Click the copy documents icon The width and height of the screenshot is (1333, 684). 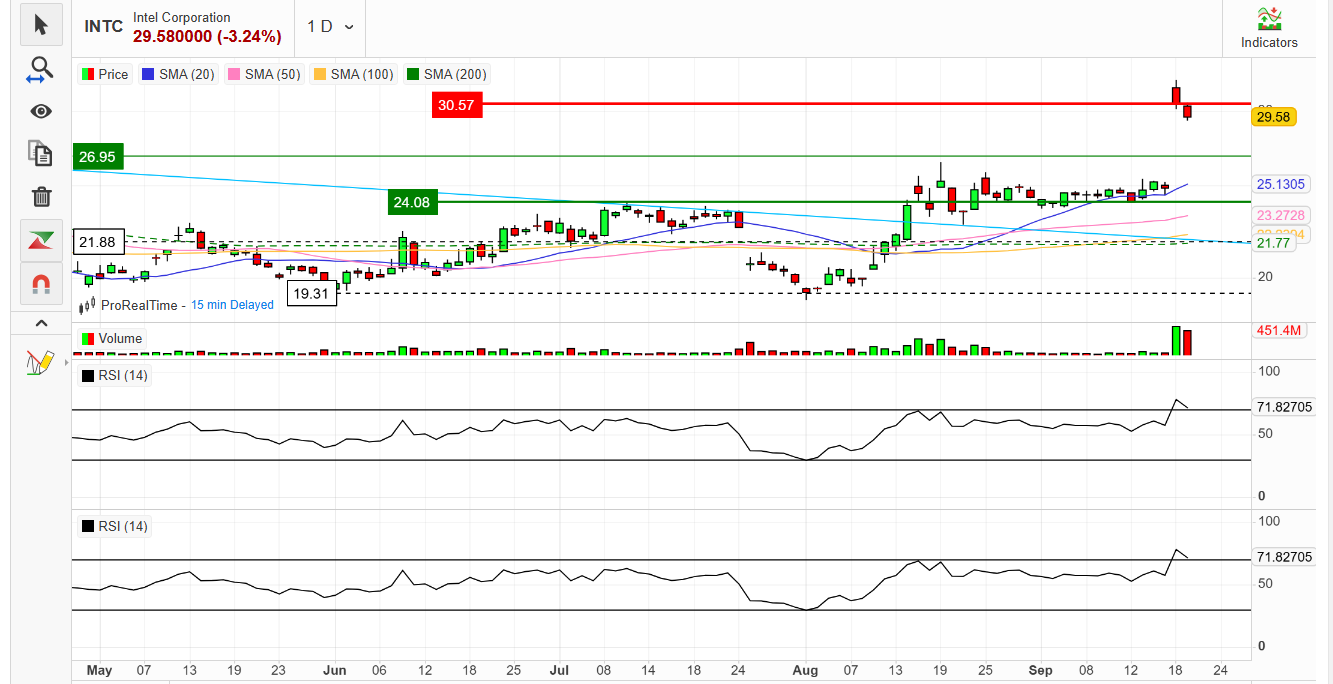click(41, 153)
